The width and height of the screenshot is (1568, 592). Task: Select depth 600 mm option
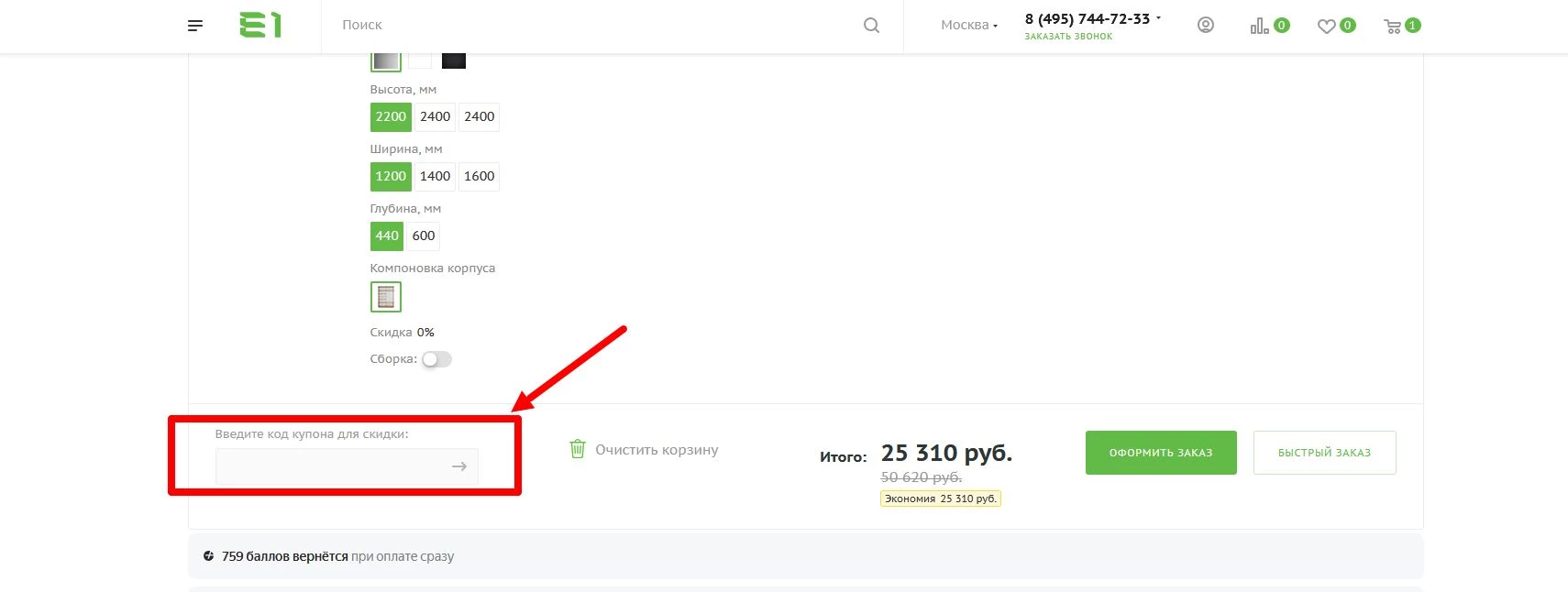click(424, 236)
